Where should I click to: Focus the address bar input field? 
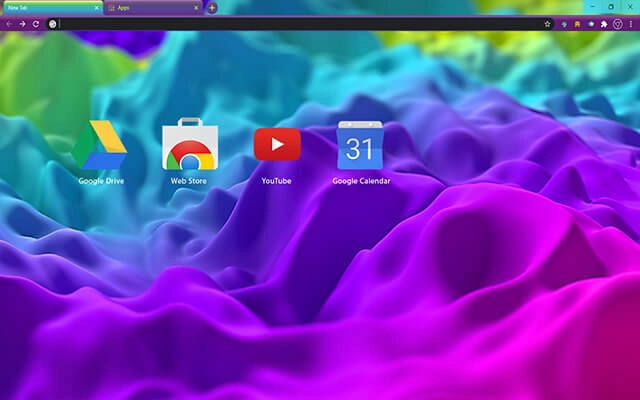300,24
